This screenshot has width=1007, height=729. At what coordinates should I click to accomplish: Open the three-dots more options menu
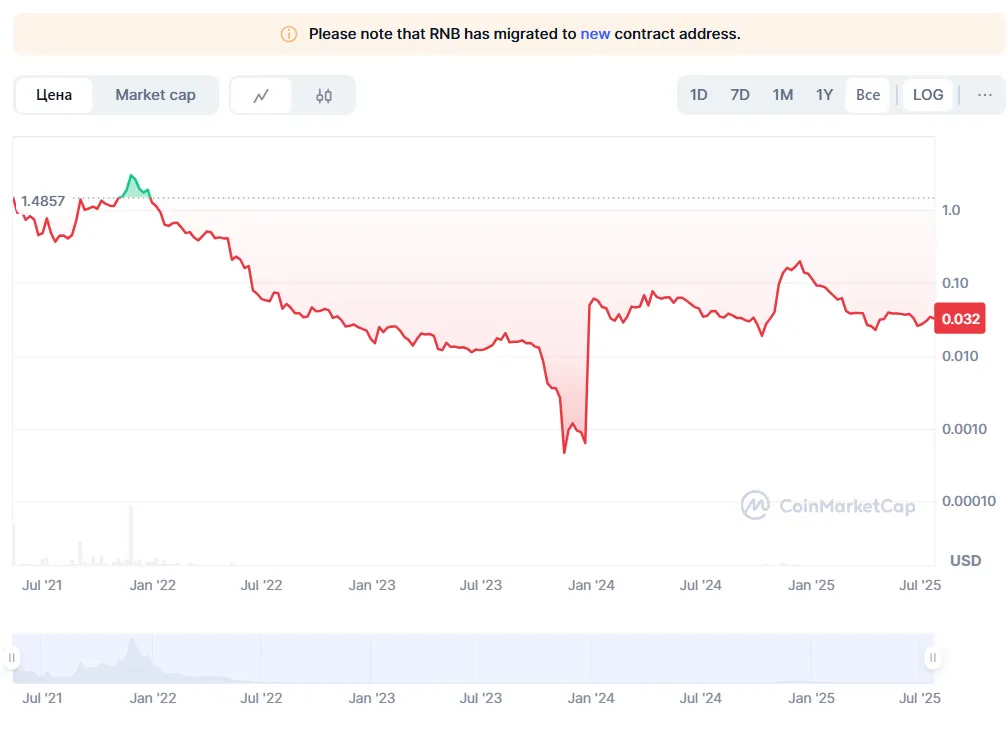click(985, 95)
